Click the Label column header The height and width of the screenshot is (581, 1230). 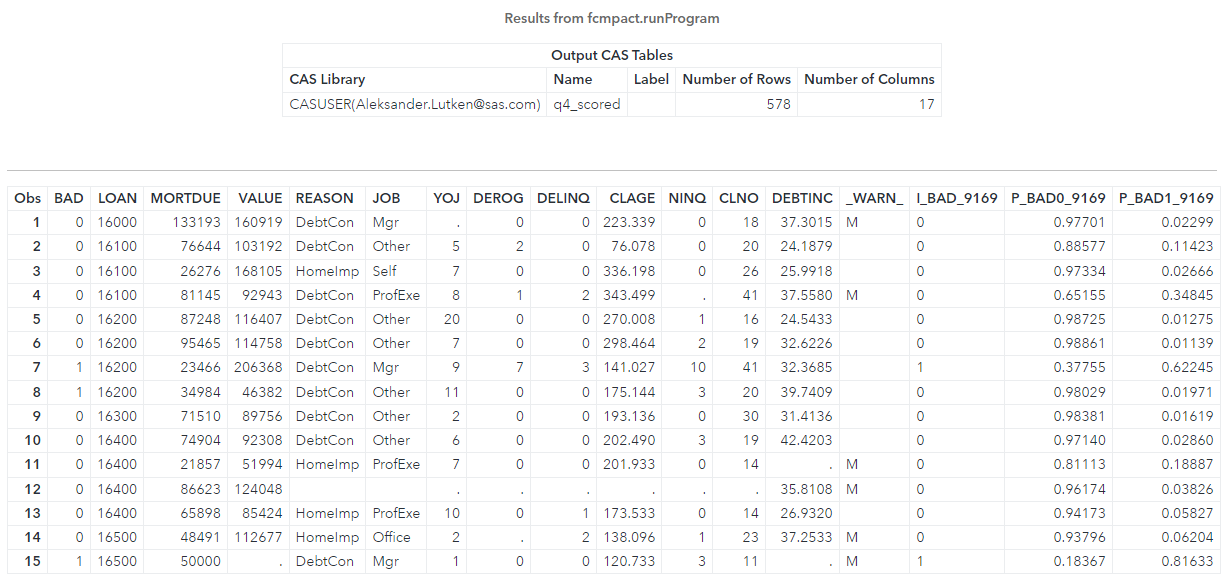click(651, 79)
